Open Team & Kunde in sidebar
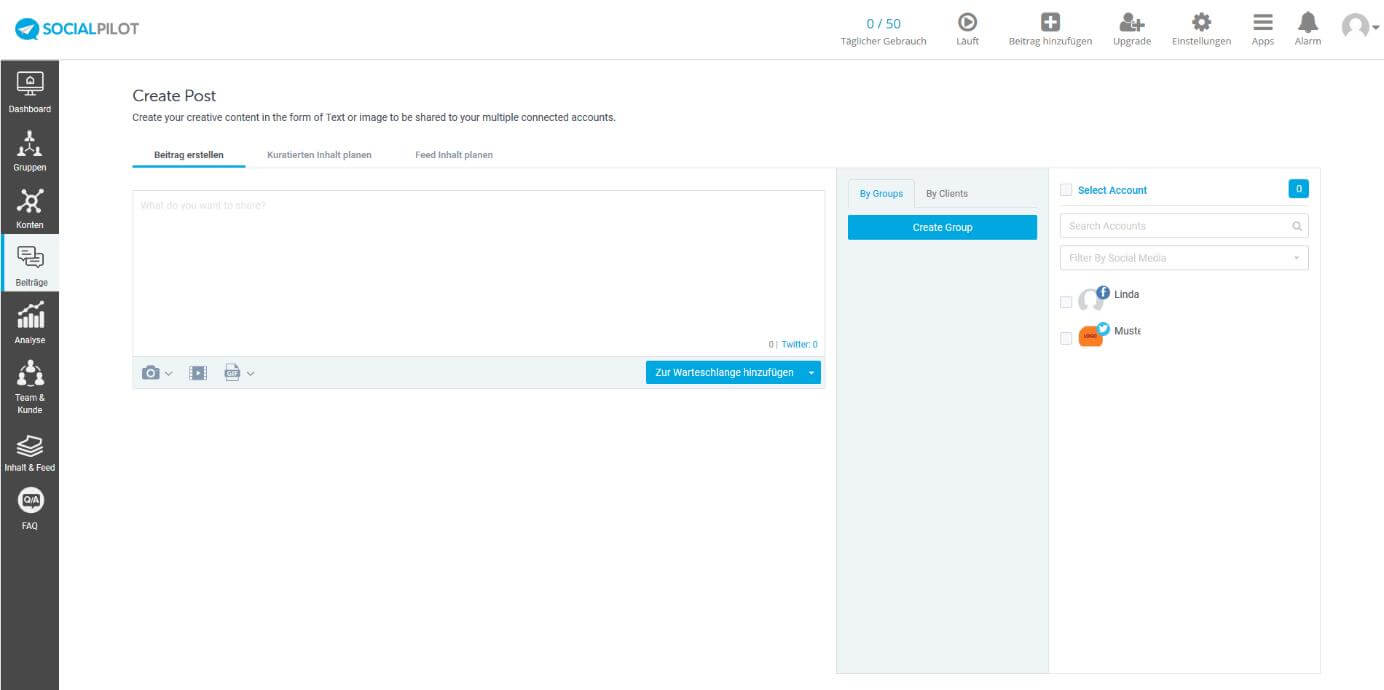The image size is (1384, 690). point(30,386)
